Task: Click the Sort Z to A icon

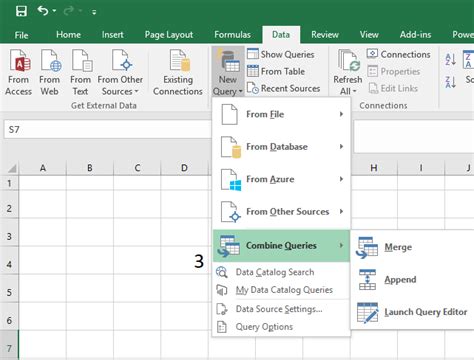Action: pyautogui.click(x=451, y=82)
